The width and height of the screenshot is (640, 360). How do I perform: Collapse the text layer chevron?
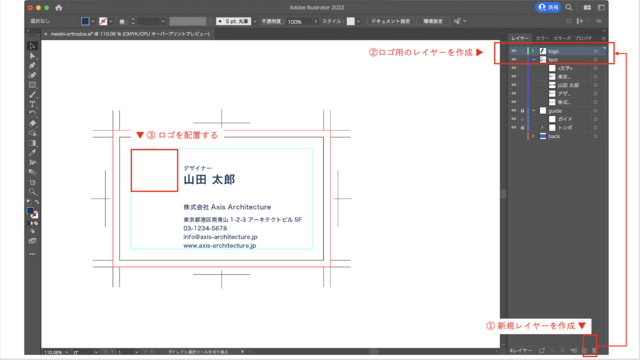533,60
